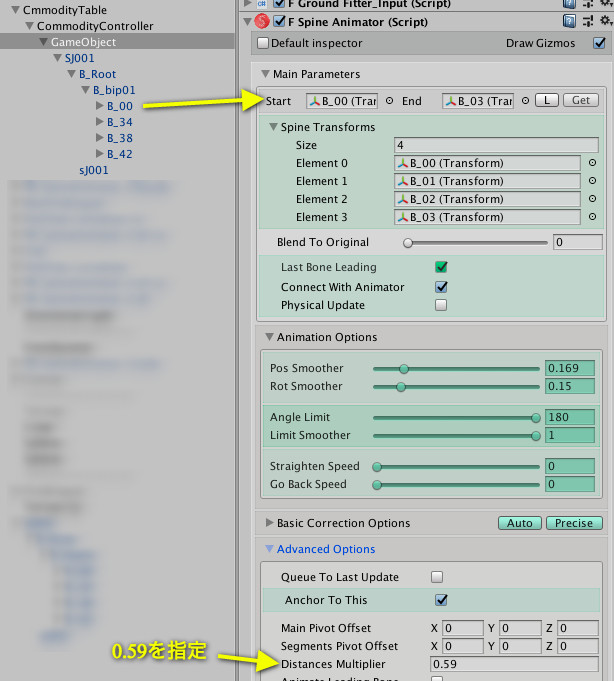Click the Pos Smoother 0.169 value field

570,368
